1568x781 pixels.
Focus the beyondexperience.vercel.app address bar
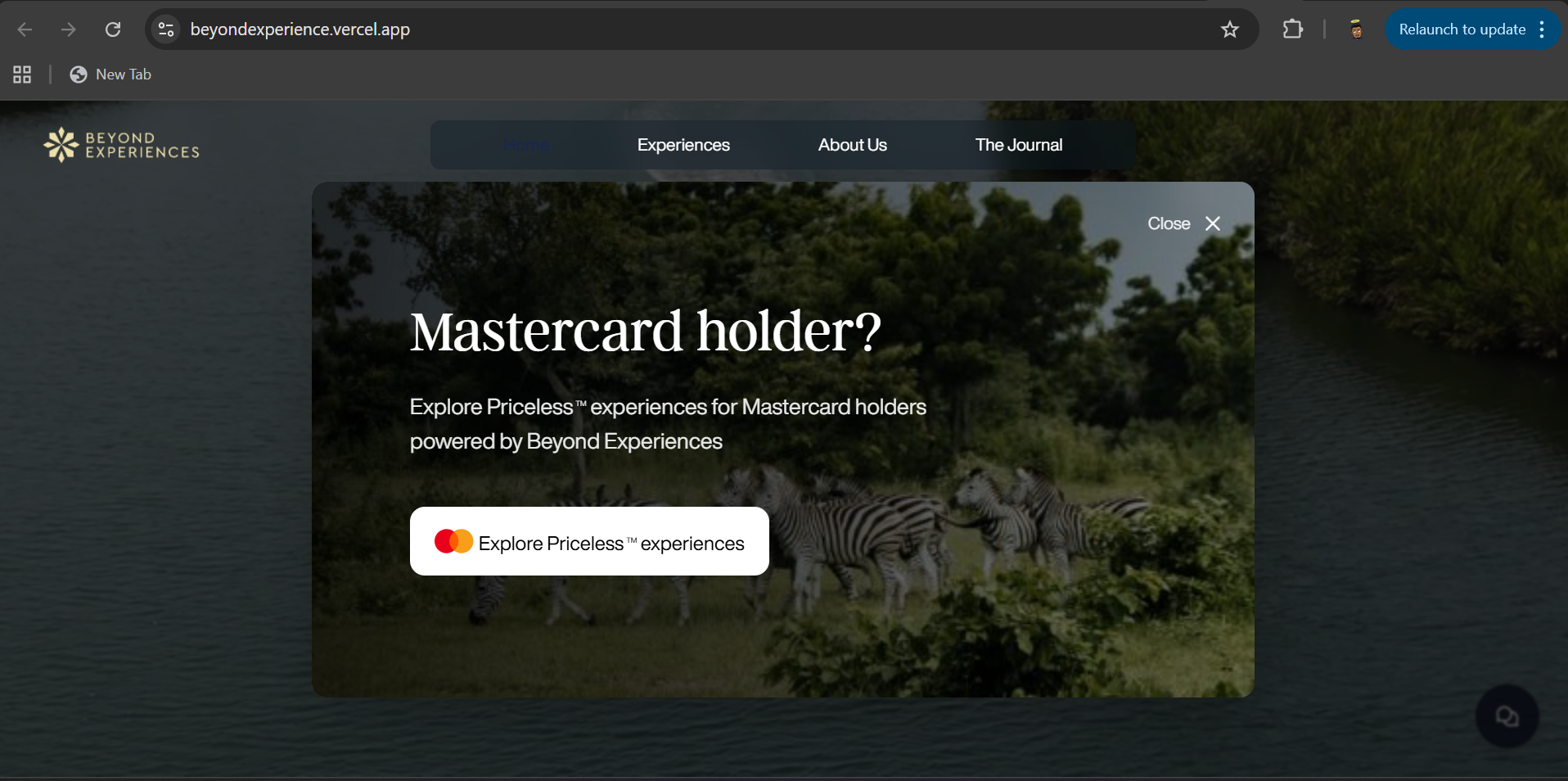tap(696, 29)
